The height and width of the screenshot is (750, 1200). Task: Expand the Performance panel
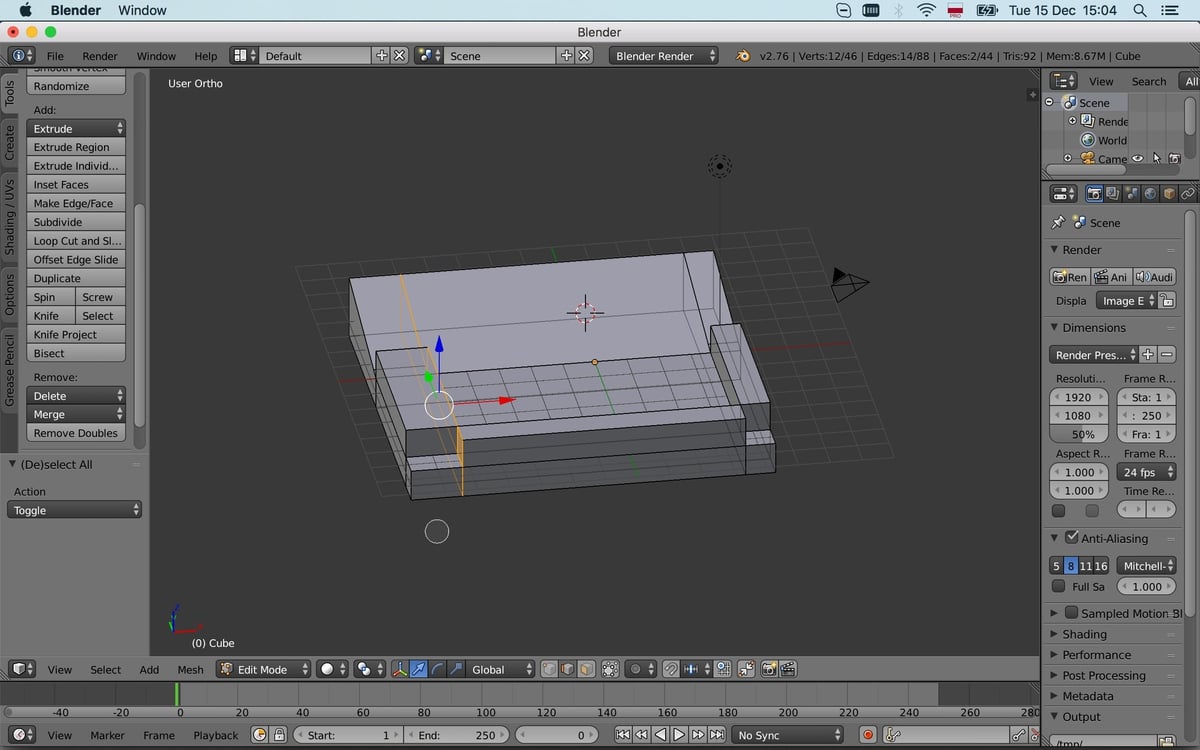pos(1094,654)
